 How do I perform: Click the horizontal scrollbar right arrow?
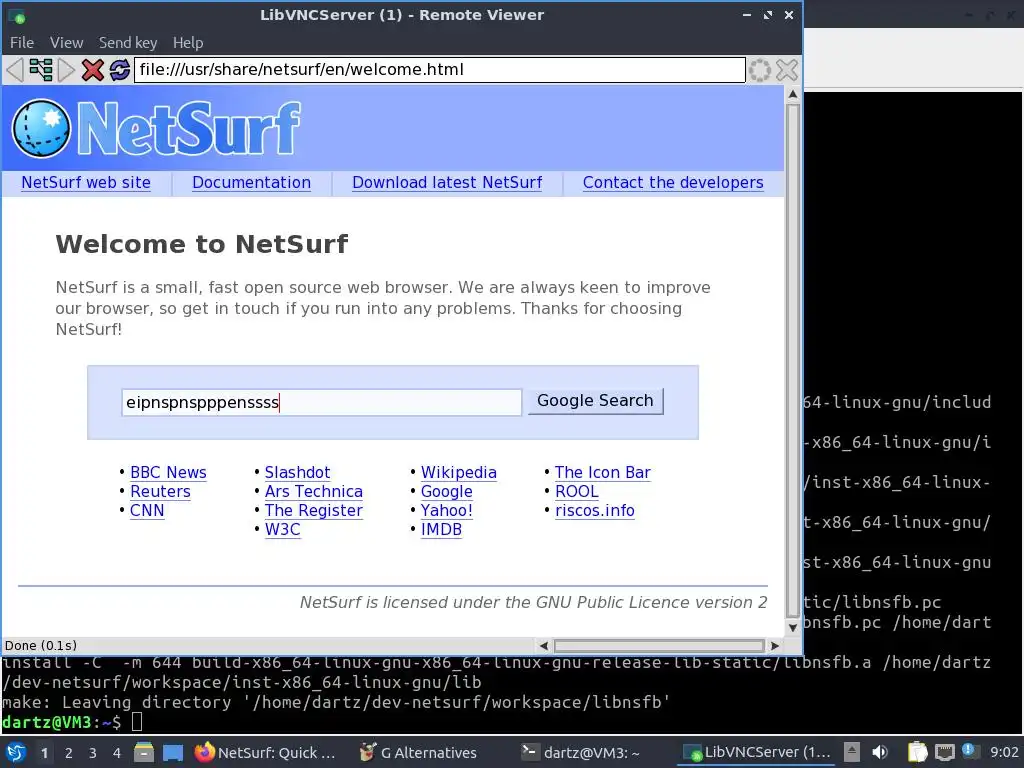coord(775,646)
